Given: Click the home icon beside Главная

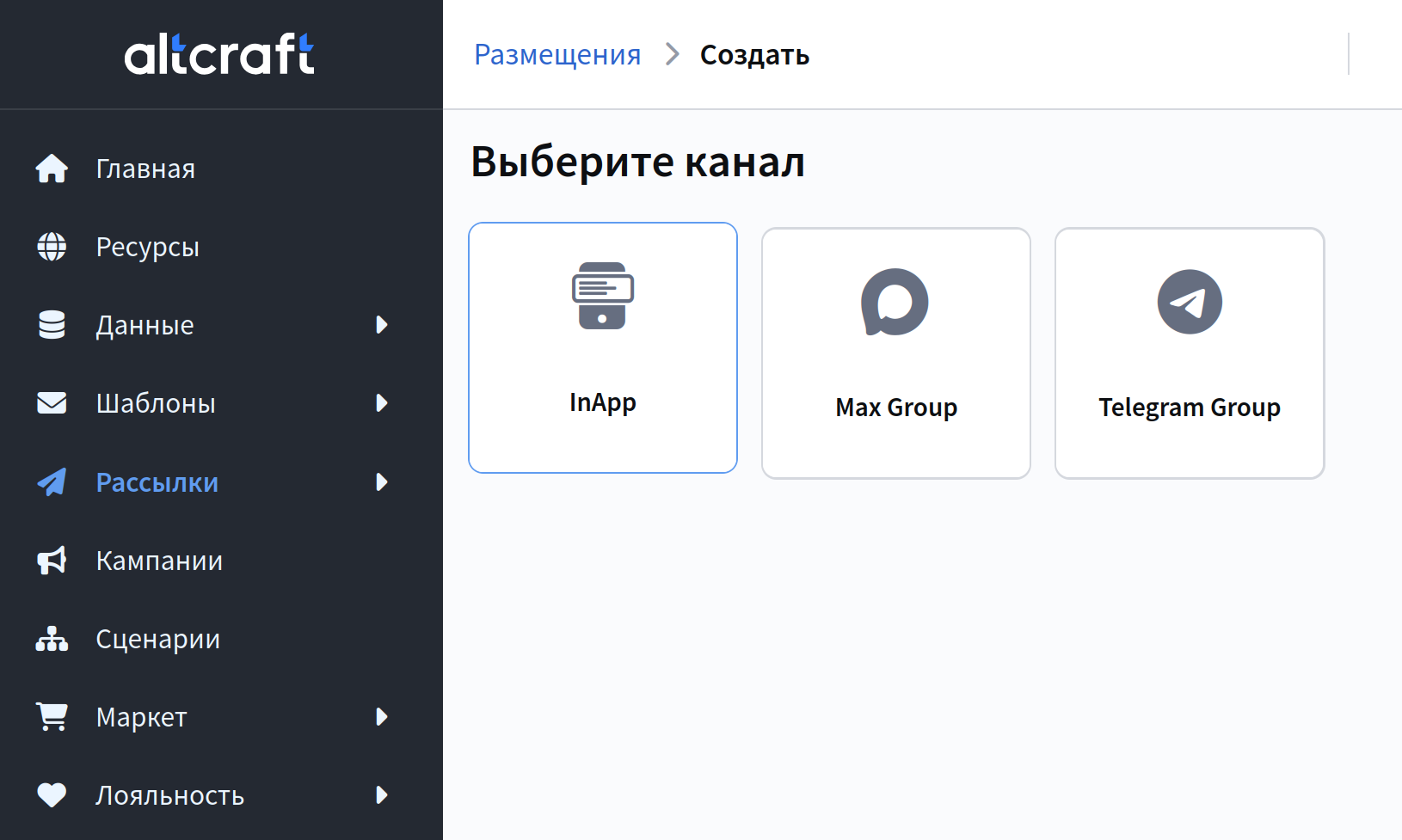Looking at the screenshot, I should pos(52,169).
